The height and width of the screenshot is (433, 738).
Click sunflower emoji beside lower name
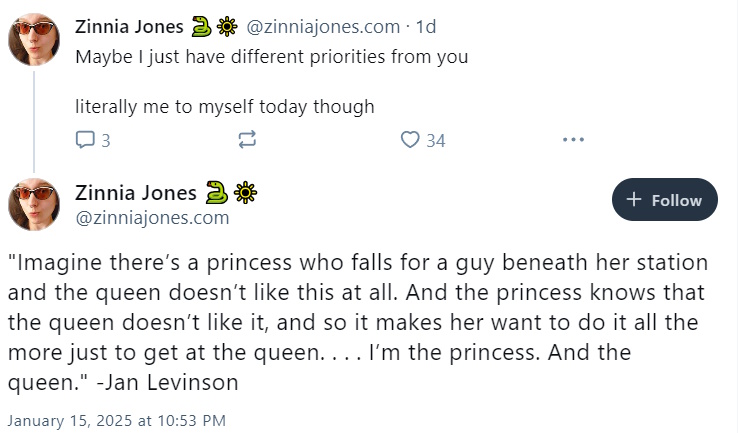pos(245,193)
